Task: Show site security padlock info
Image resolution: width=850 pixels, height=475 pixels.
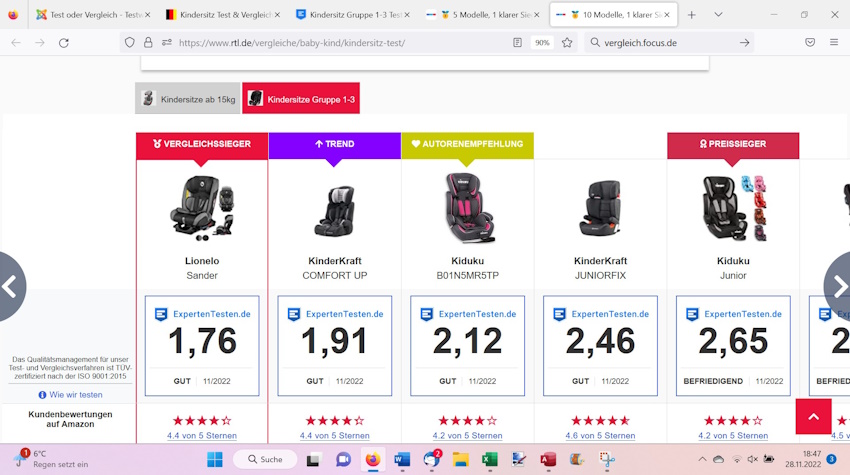Action: click(148, 42)
